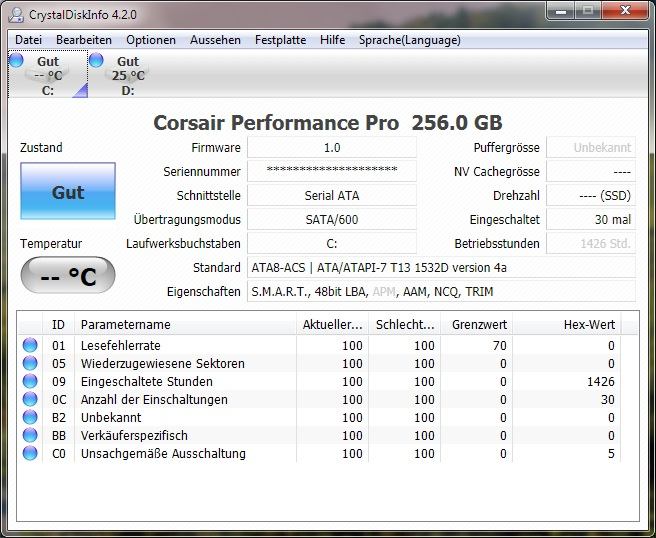Click the Firmware field showing 1.0
Image resolution: width=656 pixels, height=538 pixels.
332,148
